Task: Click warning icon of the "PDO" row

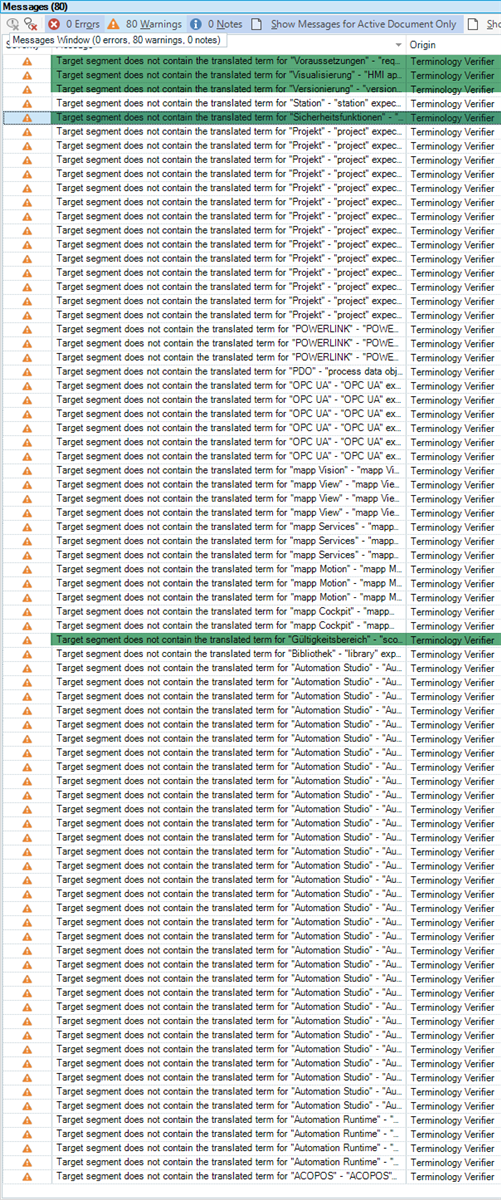Action: [x=27, y=371]
